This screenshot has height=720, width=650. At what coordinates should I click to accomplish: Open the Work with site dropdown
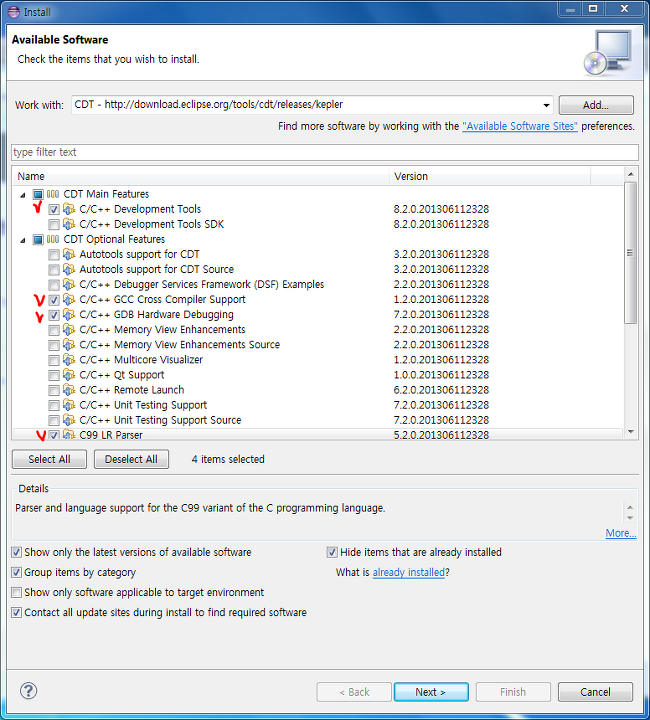point(546,105)
